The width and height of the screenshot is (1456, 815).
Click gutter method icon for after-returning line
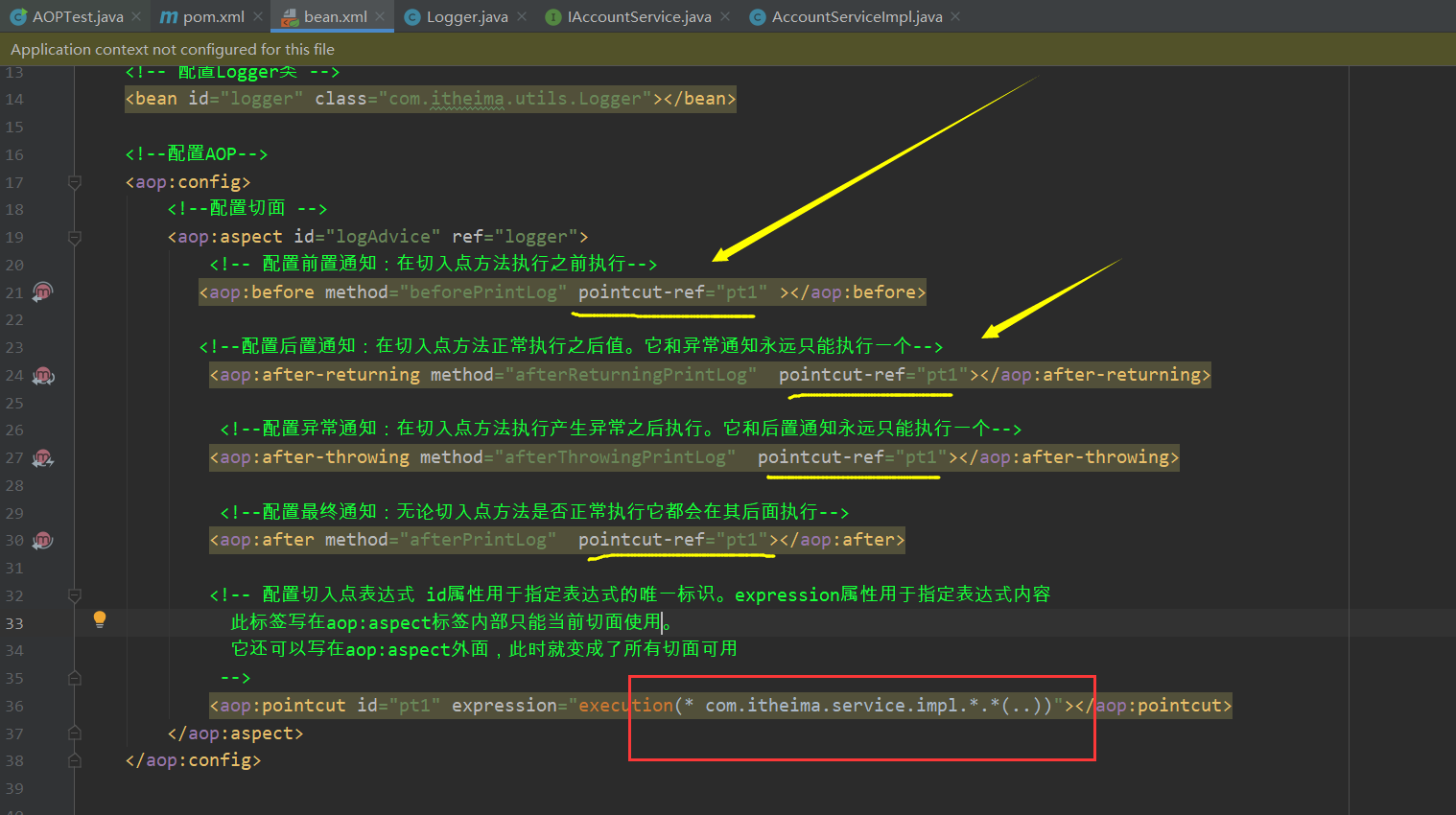point(43,375)
